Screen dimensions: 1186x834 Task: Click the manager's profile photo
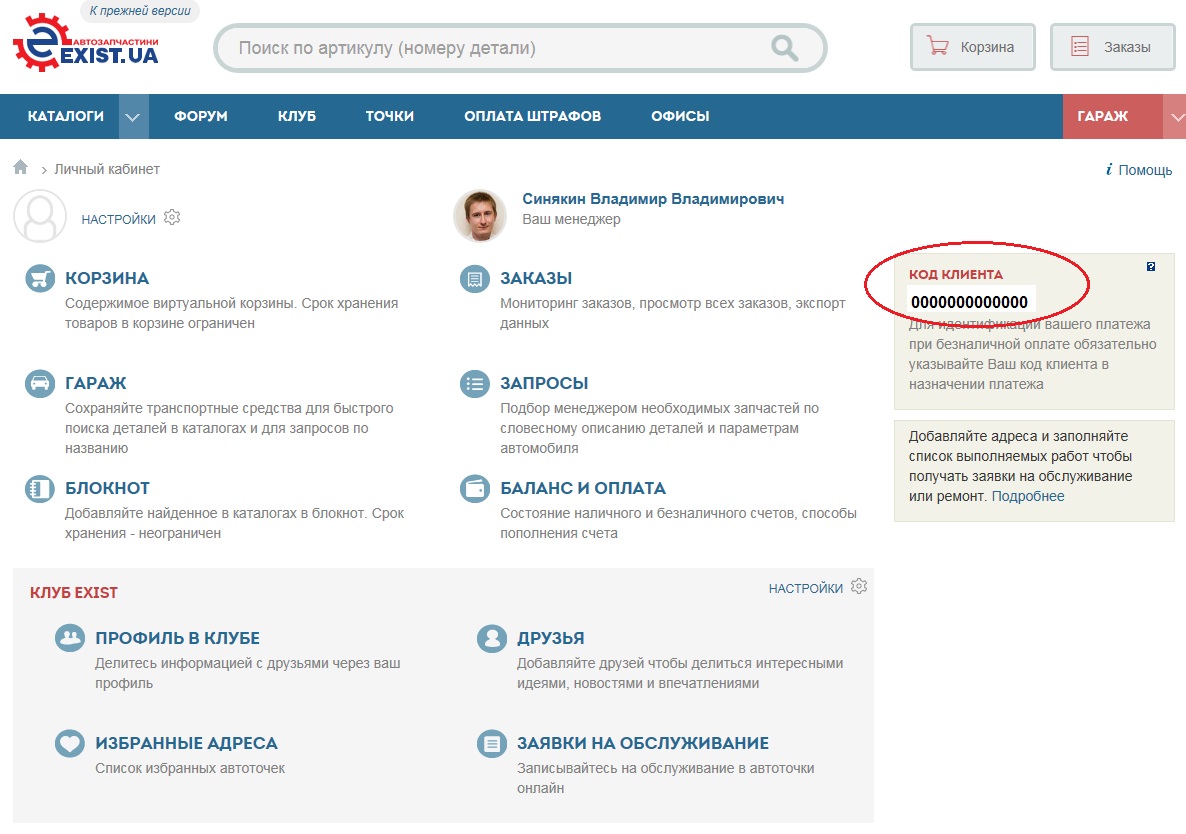pos(479,215)
